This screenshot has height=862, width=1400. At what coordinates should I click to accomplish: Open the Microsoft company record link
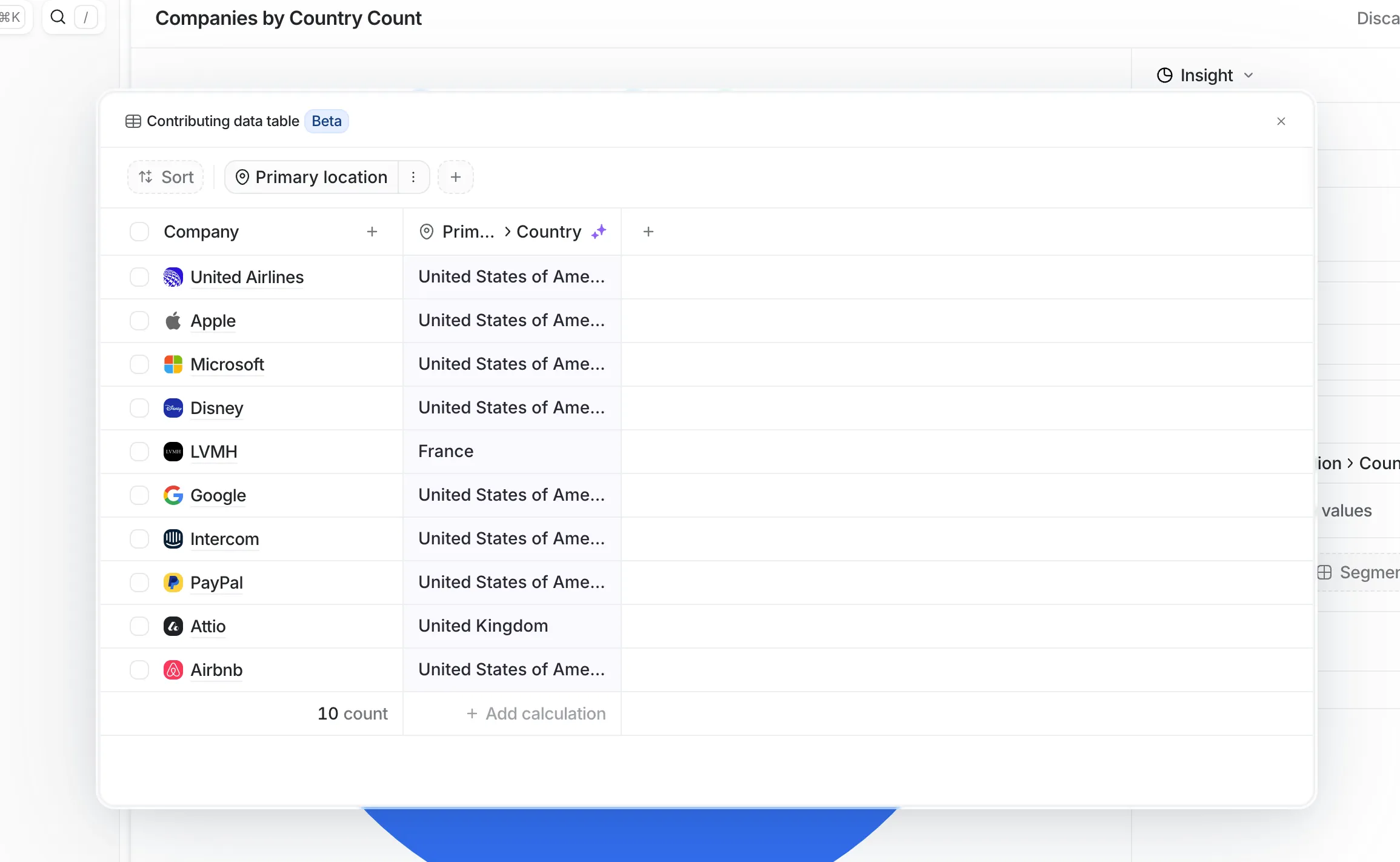pyautogui.click(x=227, y=364)
